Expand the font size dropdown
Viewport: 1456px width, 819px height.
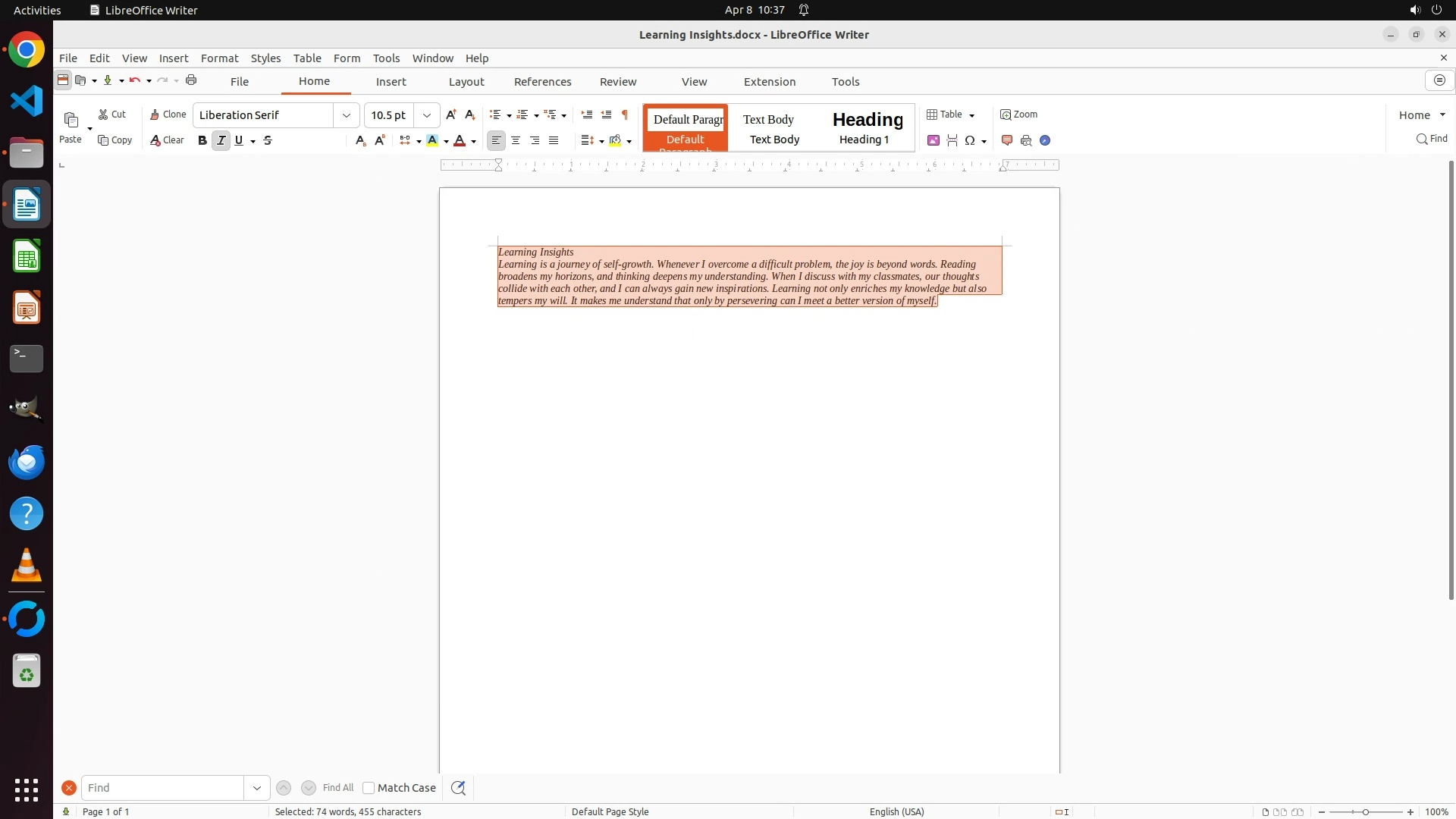click(427, 115)
